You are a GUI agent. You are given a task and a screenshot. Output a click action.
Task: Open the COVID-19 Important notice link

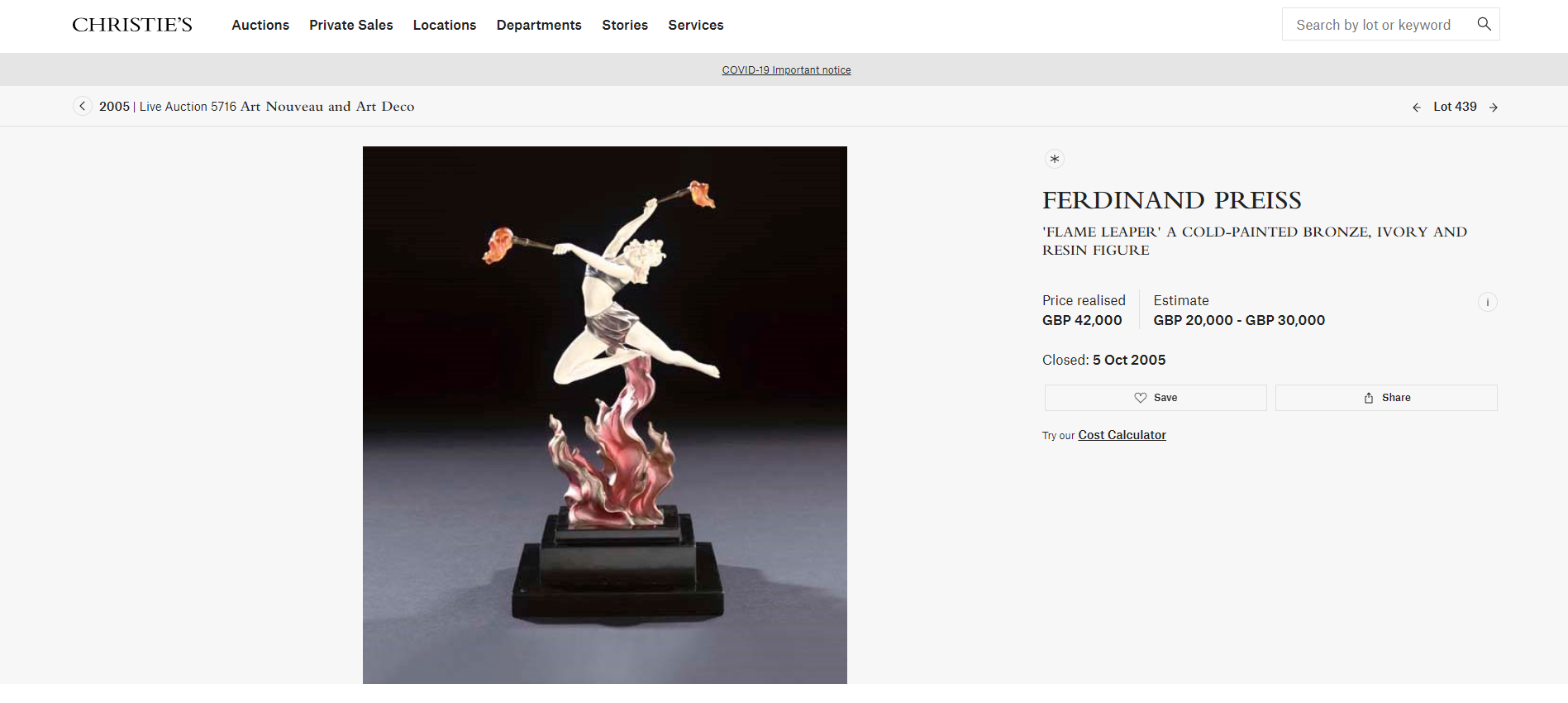point(786,70)
